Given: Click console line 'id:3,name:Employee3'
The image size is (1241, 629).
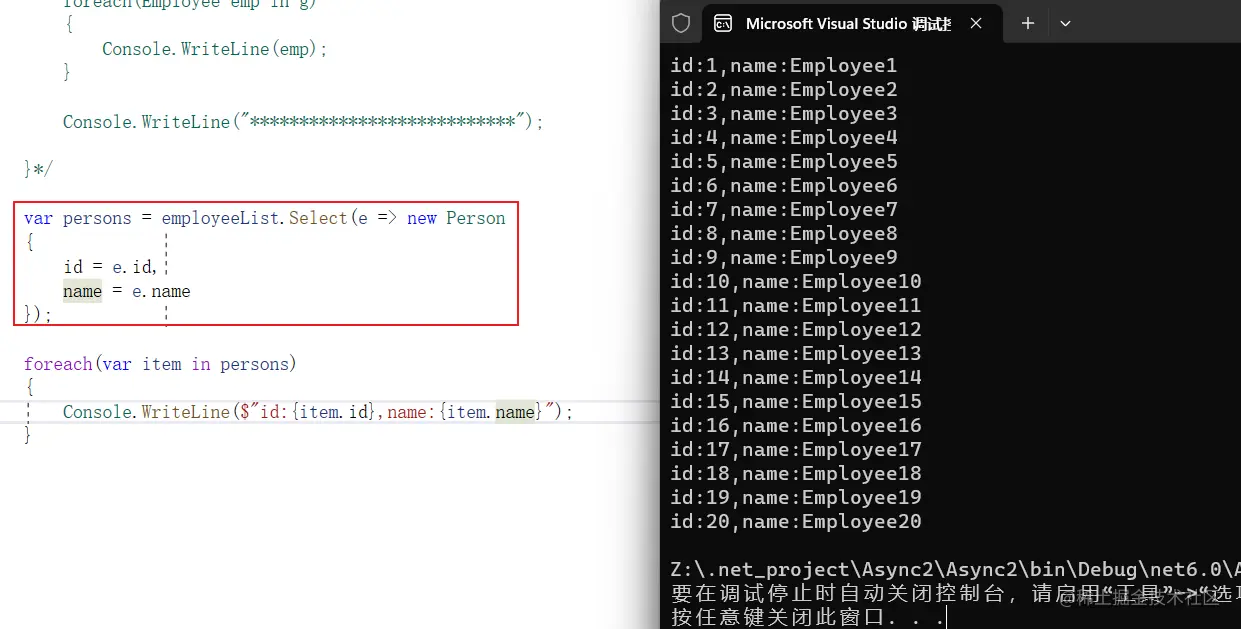Looking at the screenshot, I should [x=784, y=114].
